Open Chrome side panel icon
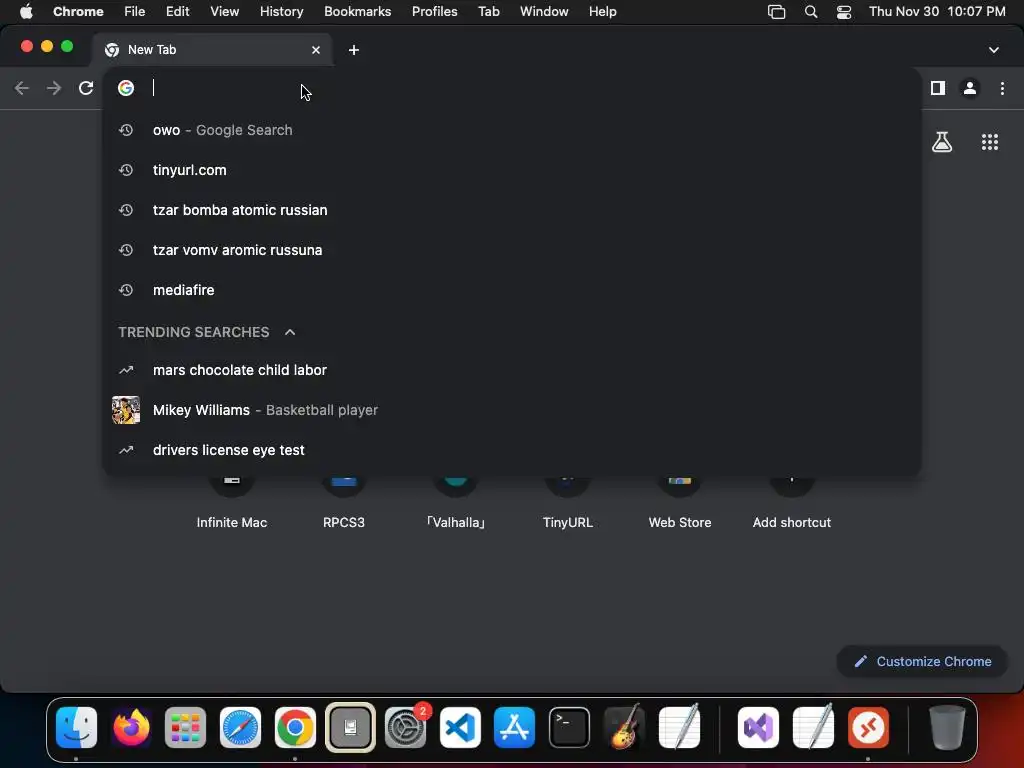Image resolution: width=1024 pixels, height=768 pixels. click(x=938, y=88)
